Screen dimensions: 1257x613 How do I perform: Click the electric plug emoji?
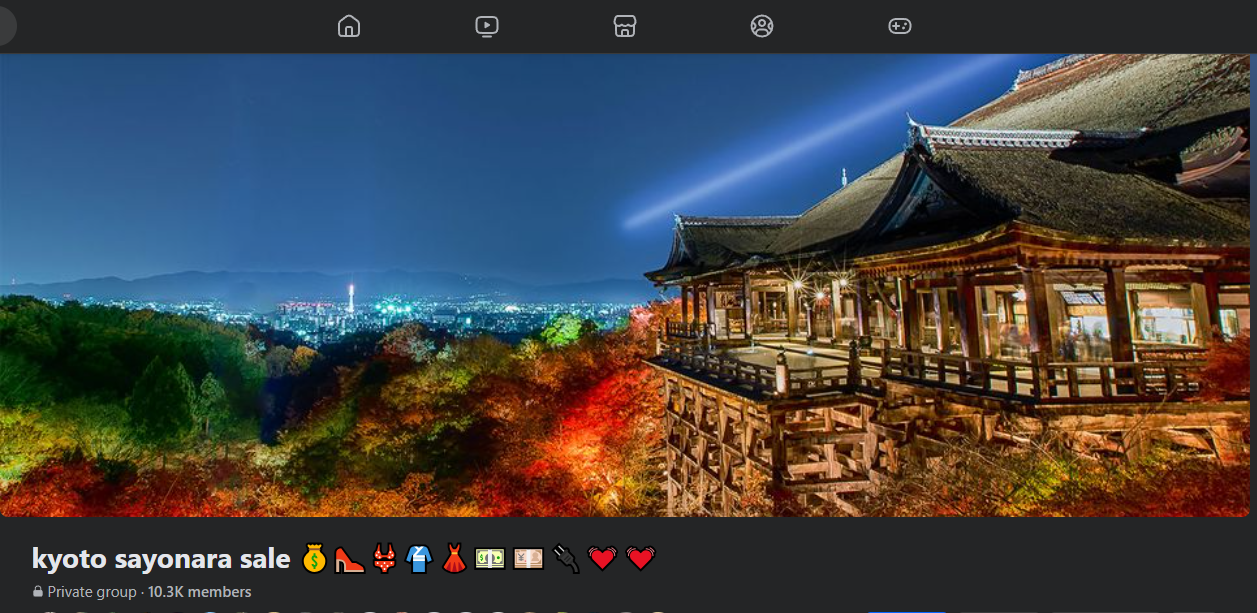pyautogui.click(x=566, y=558)
